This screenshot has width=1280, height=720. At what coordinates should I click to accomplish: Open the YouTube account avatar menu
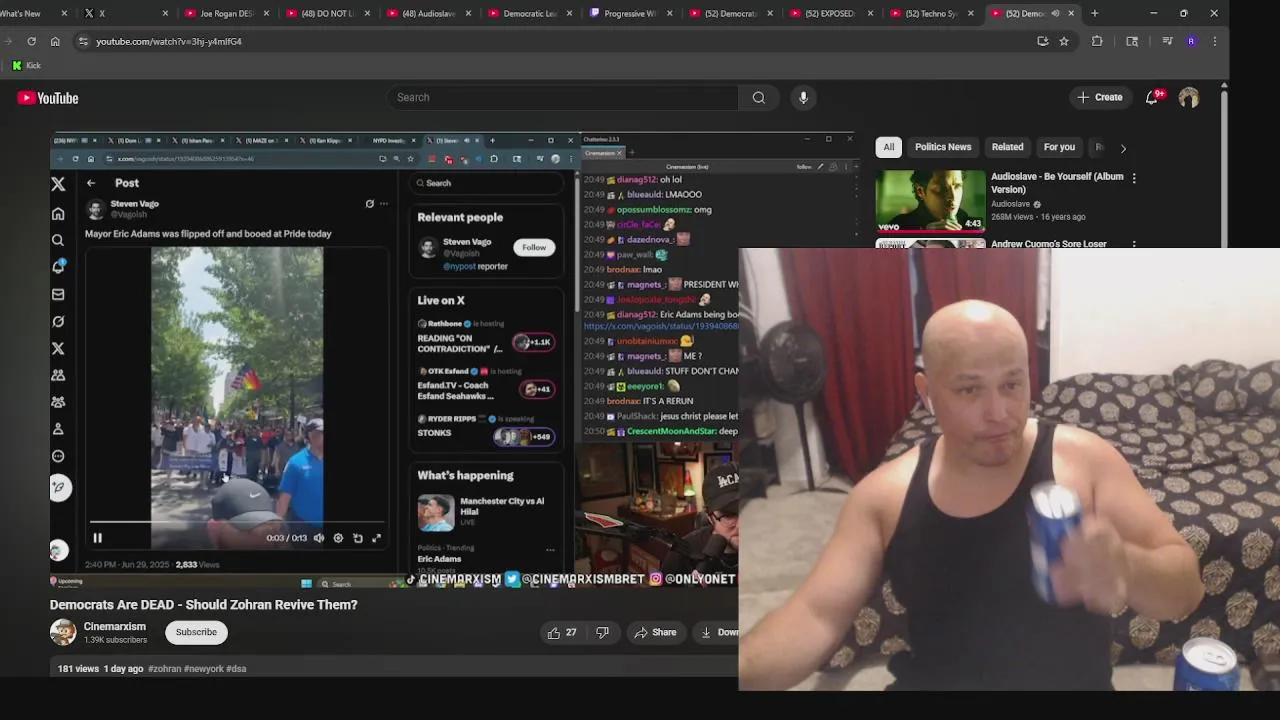click(x=1189, y=97)
